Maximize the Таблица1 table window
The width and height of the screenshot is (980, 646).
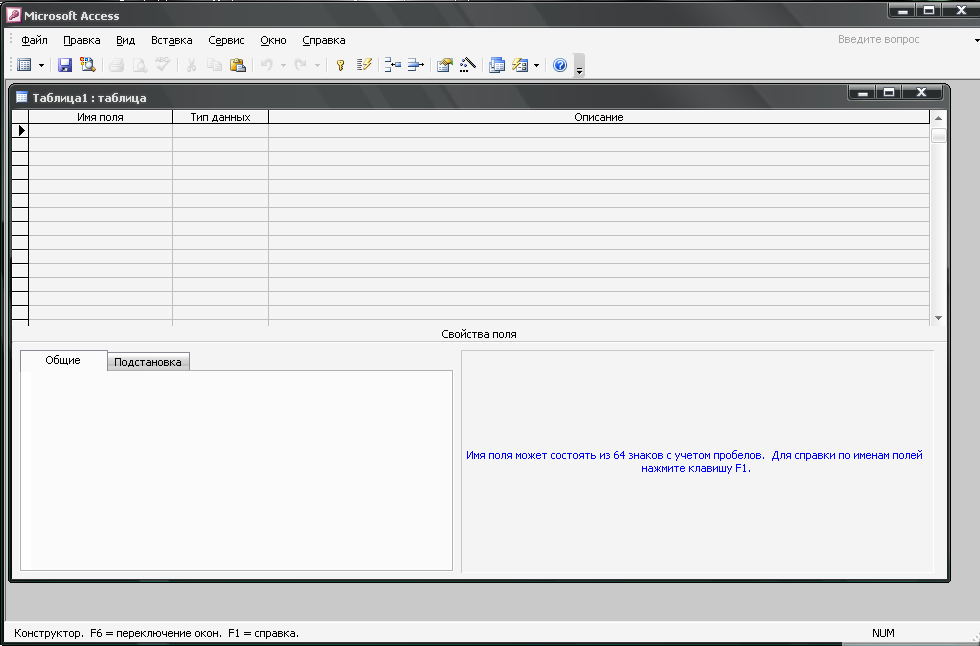point(890,92)
